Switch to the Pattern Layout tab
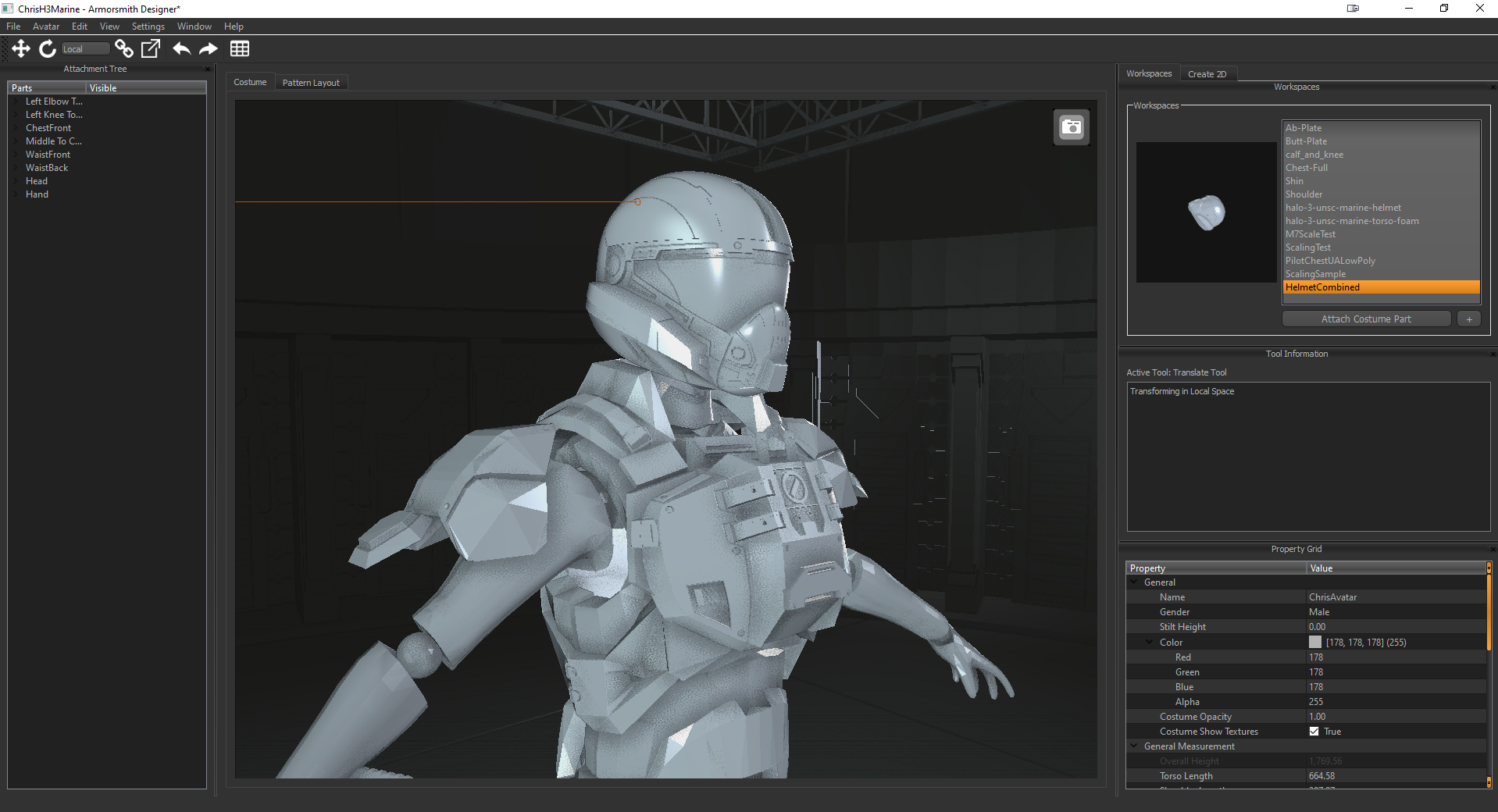The height and width of the screenshot is (812, 1498). [x=311, y=83]
